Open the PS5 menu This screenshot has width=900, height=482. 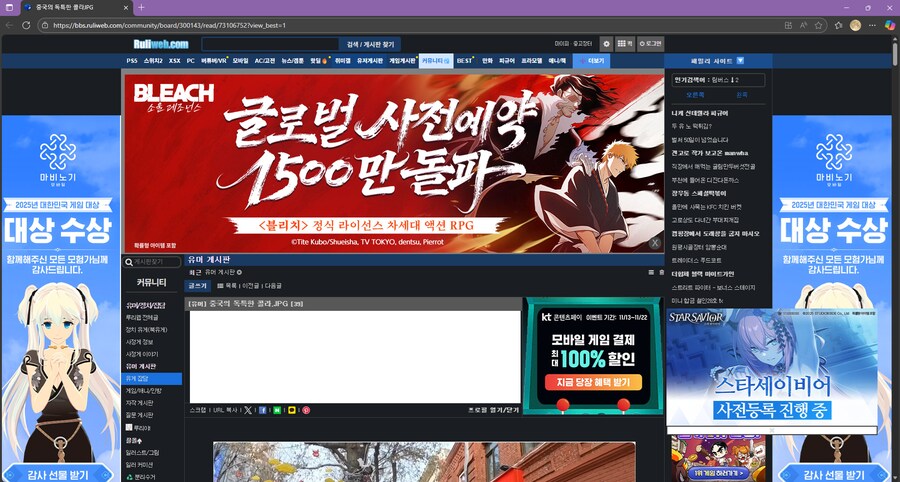pos(132,61)
